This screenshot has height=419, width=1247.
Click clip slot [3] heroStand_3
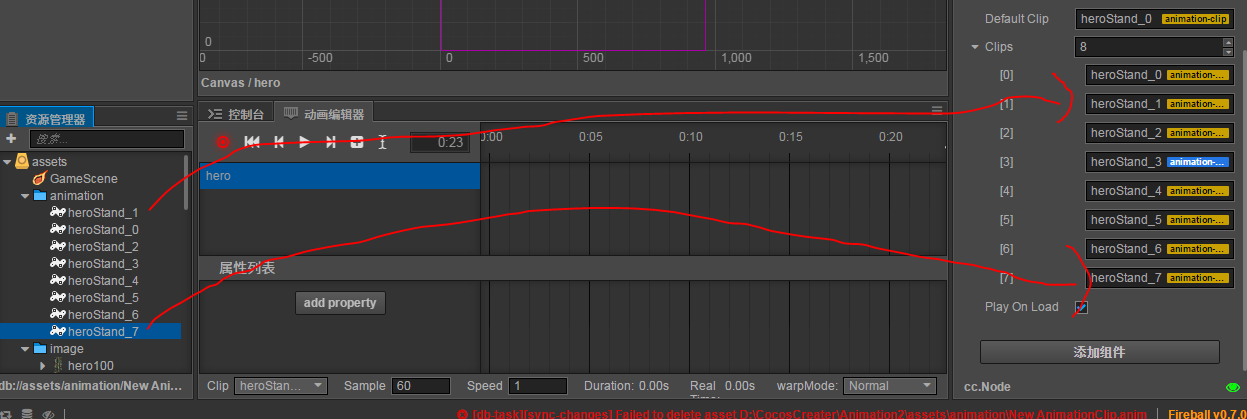pyautogui.click(x=1159, y=161)
